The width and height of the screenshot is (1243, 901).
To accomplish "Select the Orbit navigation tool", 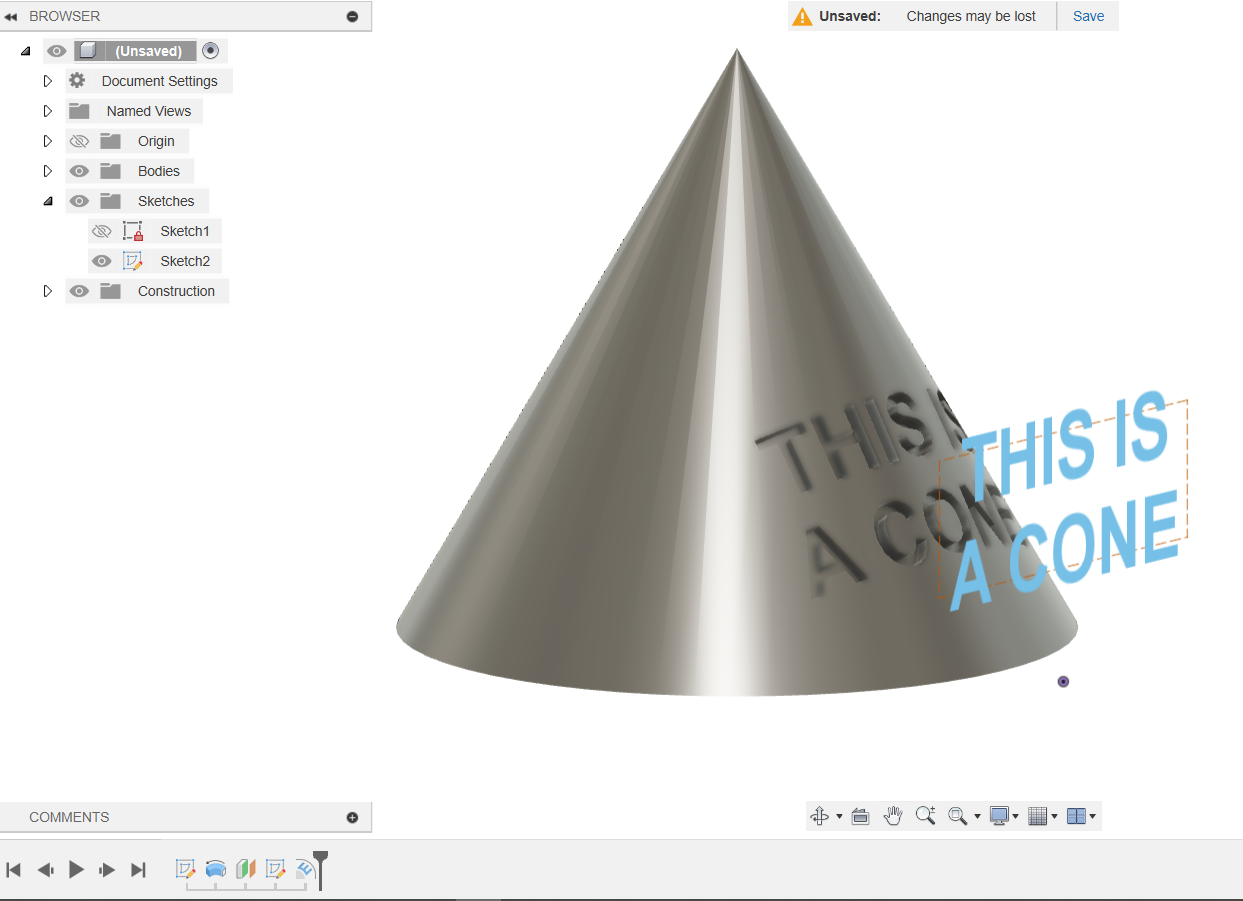I will [820, 816].
